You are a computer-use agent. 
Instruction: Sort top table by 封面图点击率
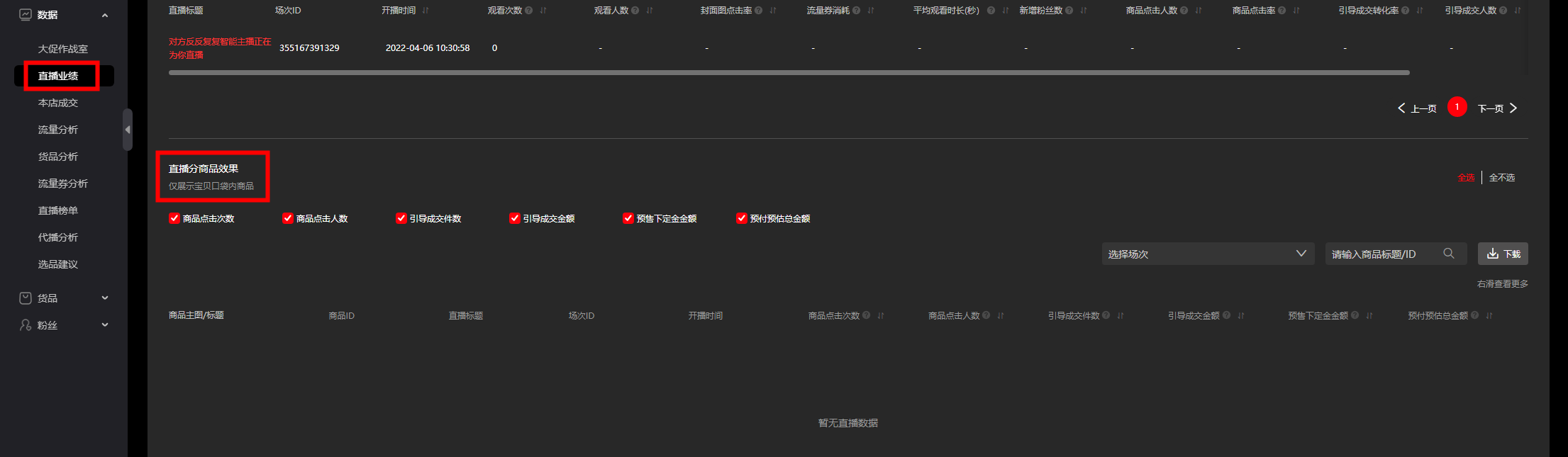coord(773,11)
